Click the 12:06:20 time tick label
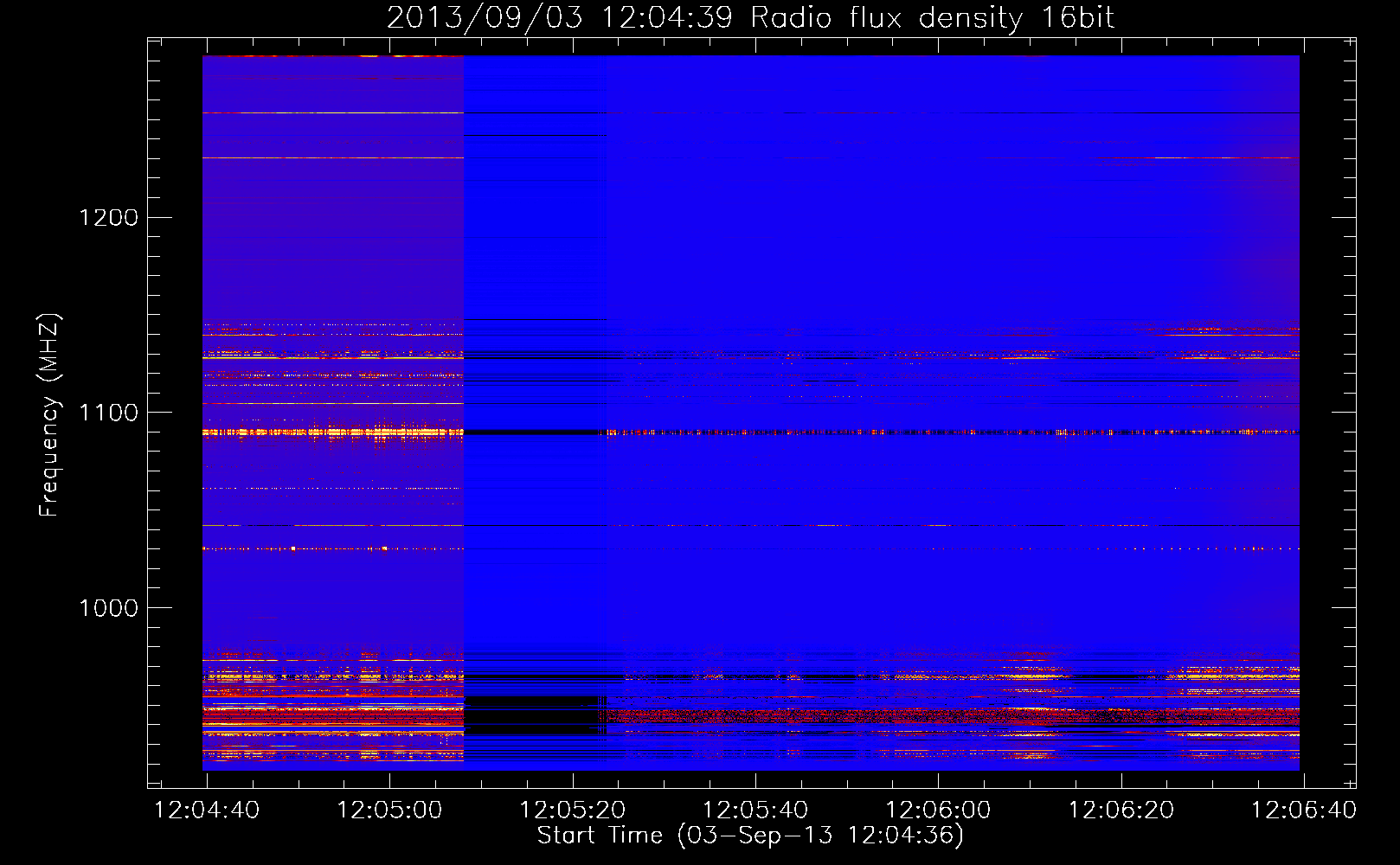1400x865 pixels. click(x=1121, y=811)
